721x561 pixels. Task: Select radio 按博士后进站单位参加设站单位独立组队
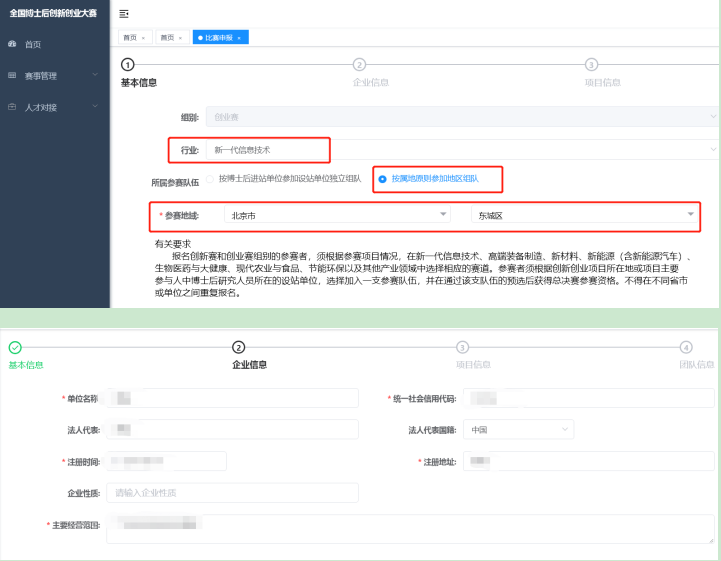211,179
